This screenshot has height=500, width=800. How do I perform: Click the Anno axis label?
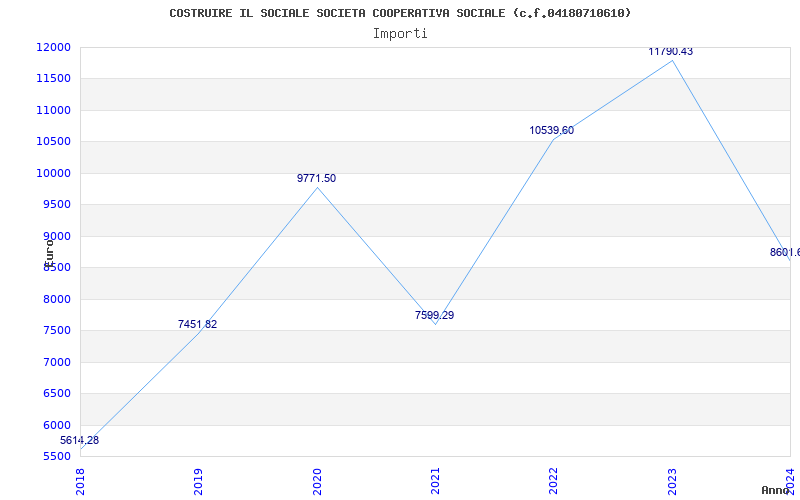[776, 490]
